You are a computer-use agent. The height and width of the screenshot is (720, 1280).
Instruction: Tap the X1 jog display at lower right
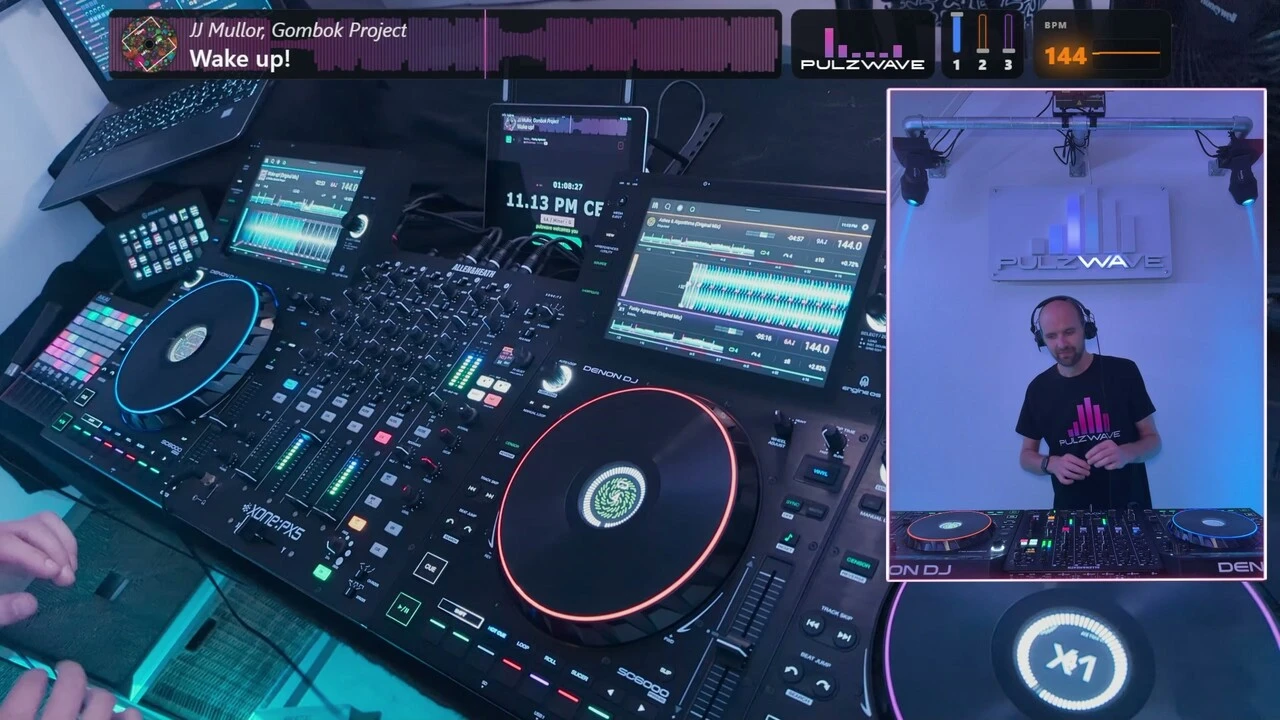pos(1072,660)
